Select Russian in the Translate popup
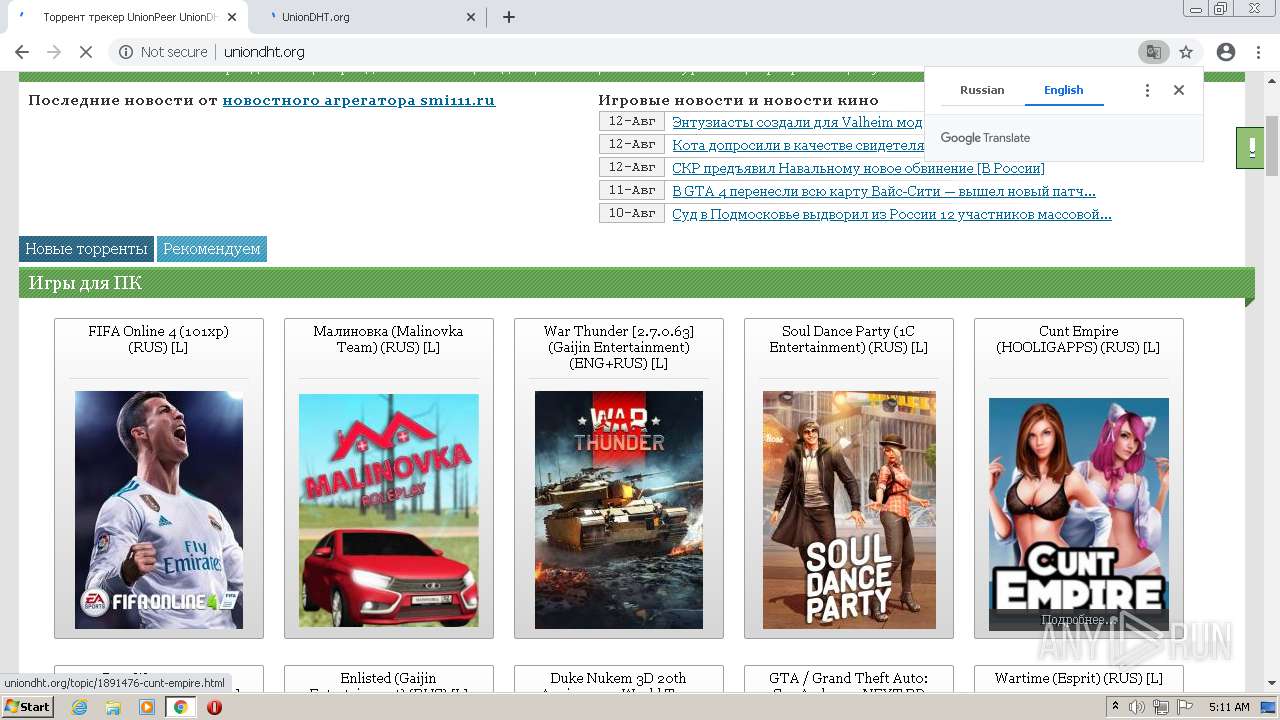Viewport: 1280px width, 720px height. tap(982, 90)
